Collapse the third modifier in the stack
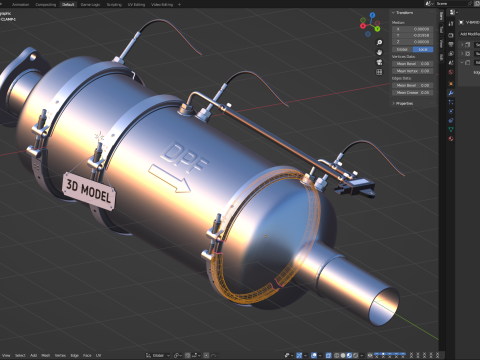 tap(462, 62)
